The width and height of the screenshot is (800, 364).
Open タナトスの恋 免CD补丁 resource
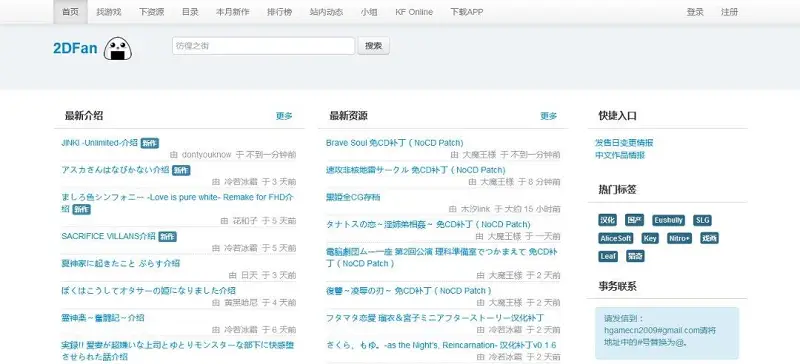[428, 224]
